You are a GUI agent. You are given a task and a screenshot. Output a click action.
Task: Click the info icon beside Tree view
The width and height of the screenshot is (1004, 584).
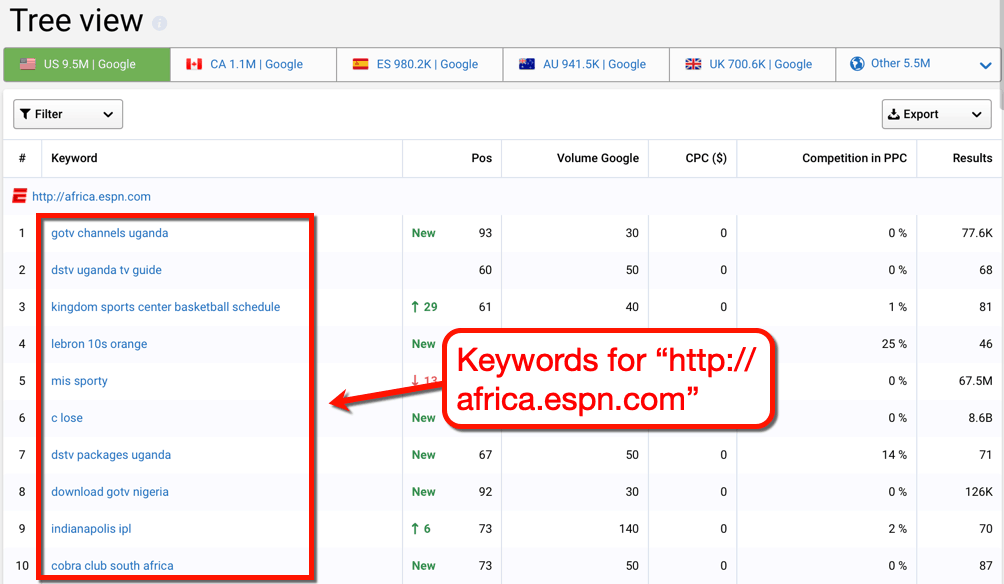click(x=160, y=23)
